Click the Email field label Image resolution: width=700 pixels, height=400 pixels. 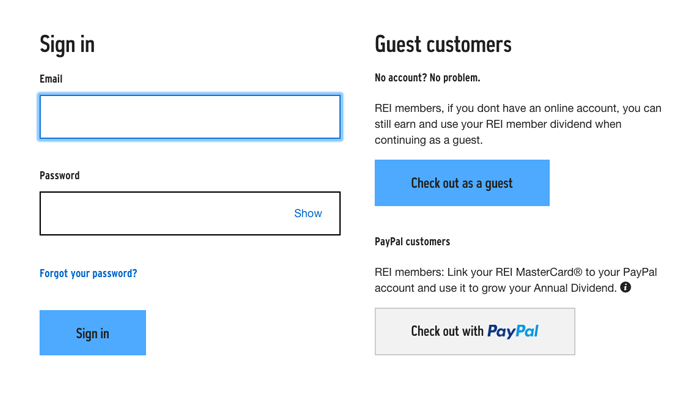(x=51, y=79)
